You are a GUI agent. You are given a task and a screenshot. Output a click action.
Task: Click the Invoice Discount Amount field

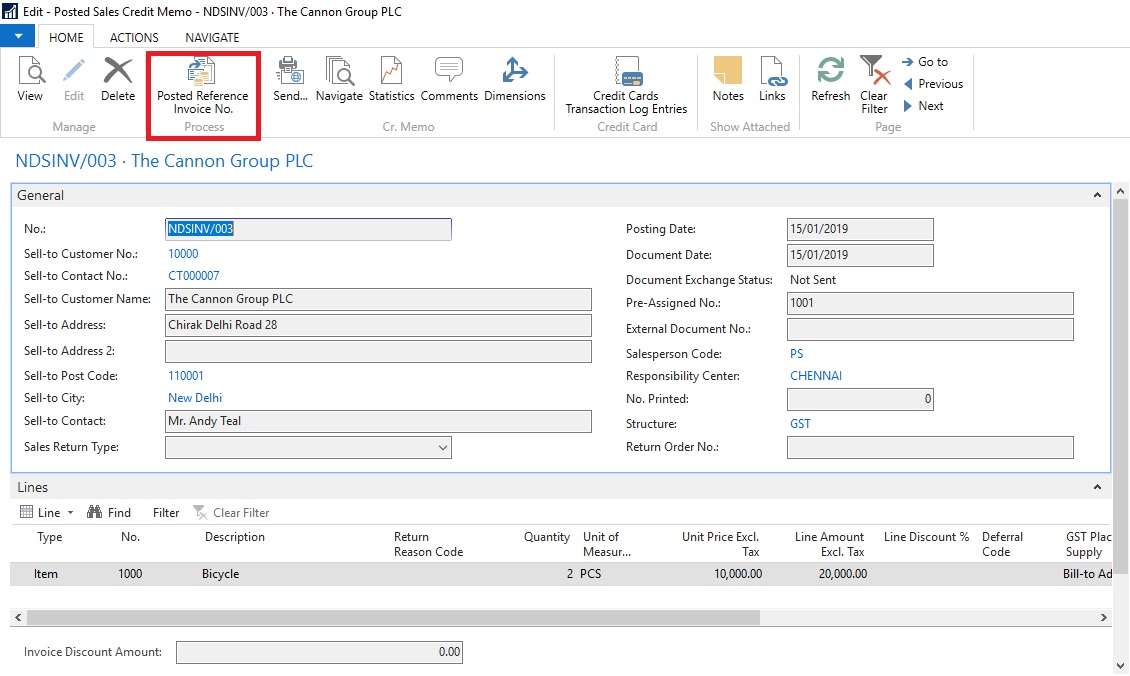tap(319, 652)
